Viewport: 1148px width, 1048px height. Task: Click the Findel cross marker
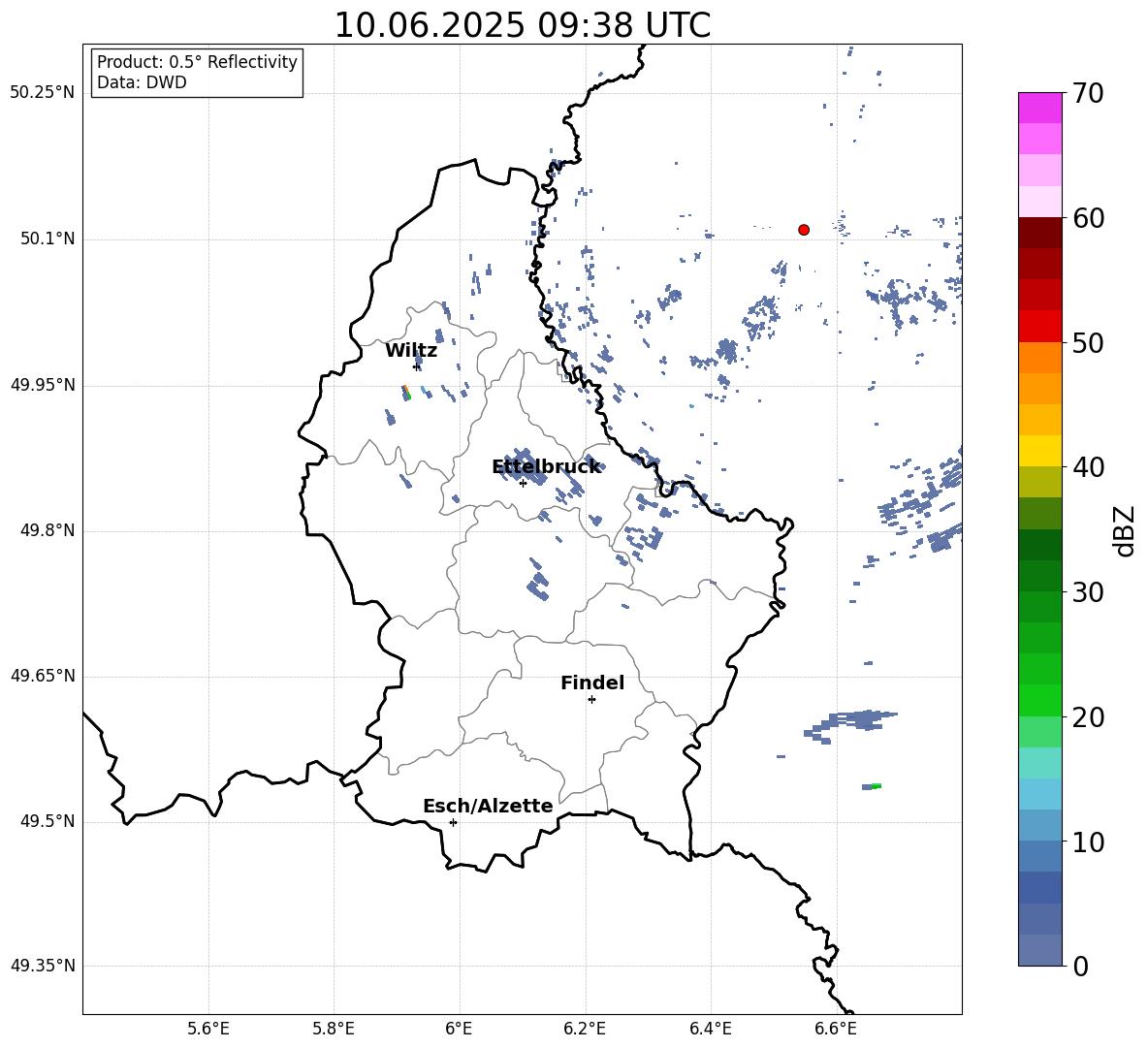pos(591,700)
